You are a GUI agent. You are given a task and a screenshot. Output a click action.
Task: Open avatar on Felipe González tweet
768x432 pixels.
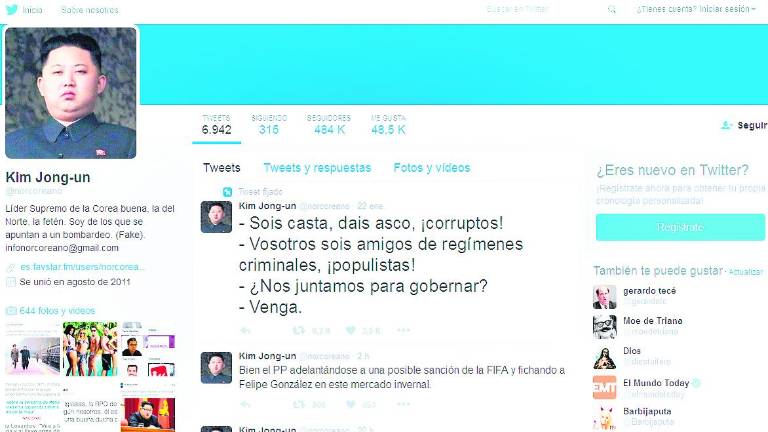(x=216, y=367)
